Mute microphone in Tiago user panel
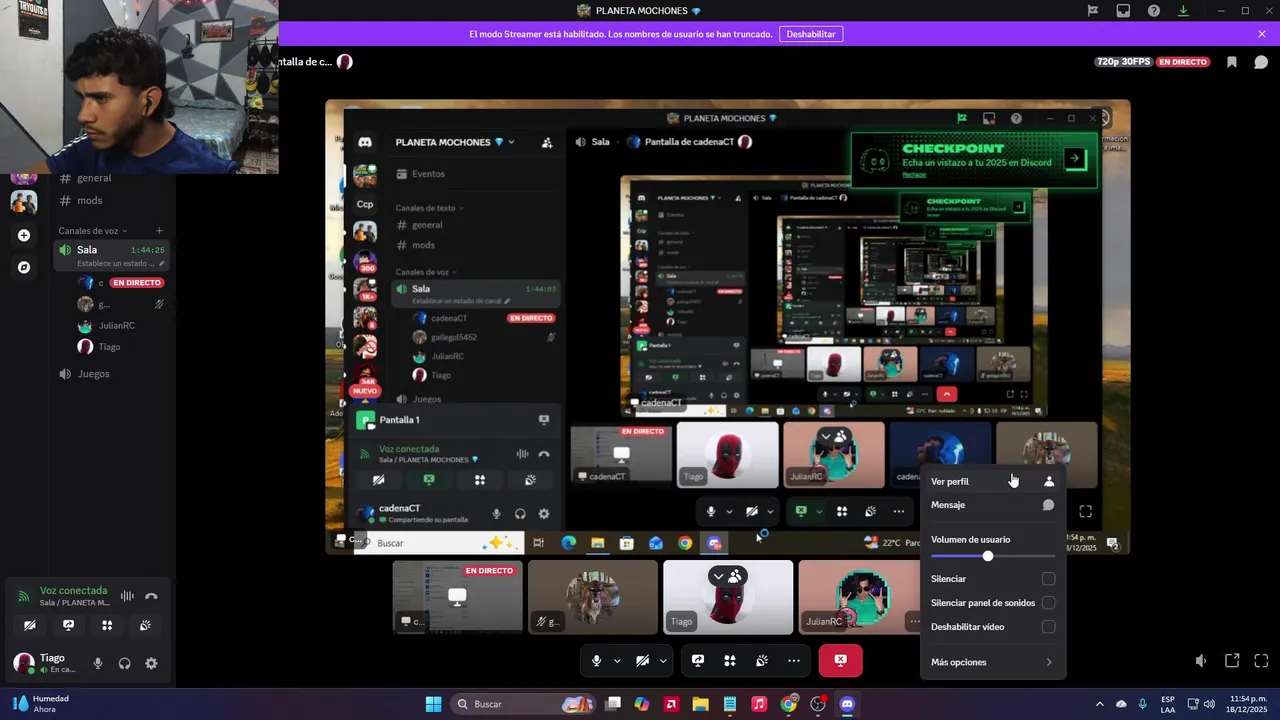The image size is (1280, 720). [98, 663]
